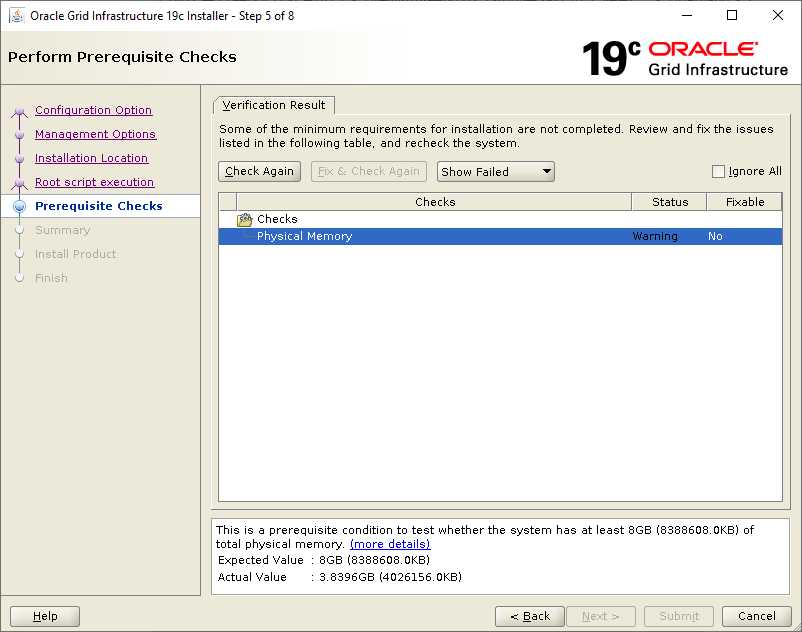Select the Physical Memory check row

(x=500, y=236)
